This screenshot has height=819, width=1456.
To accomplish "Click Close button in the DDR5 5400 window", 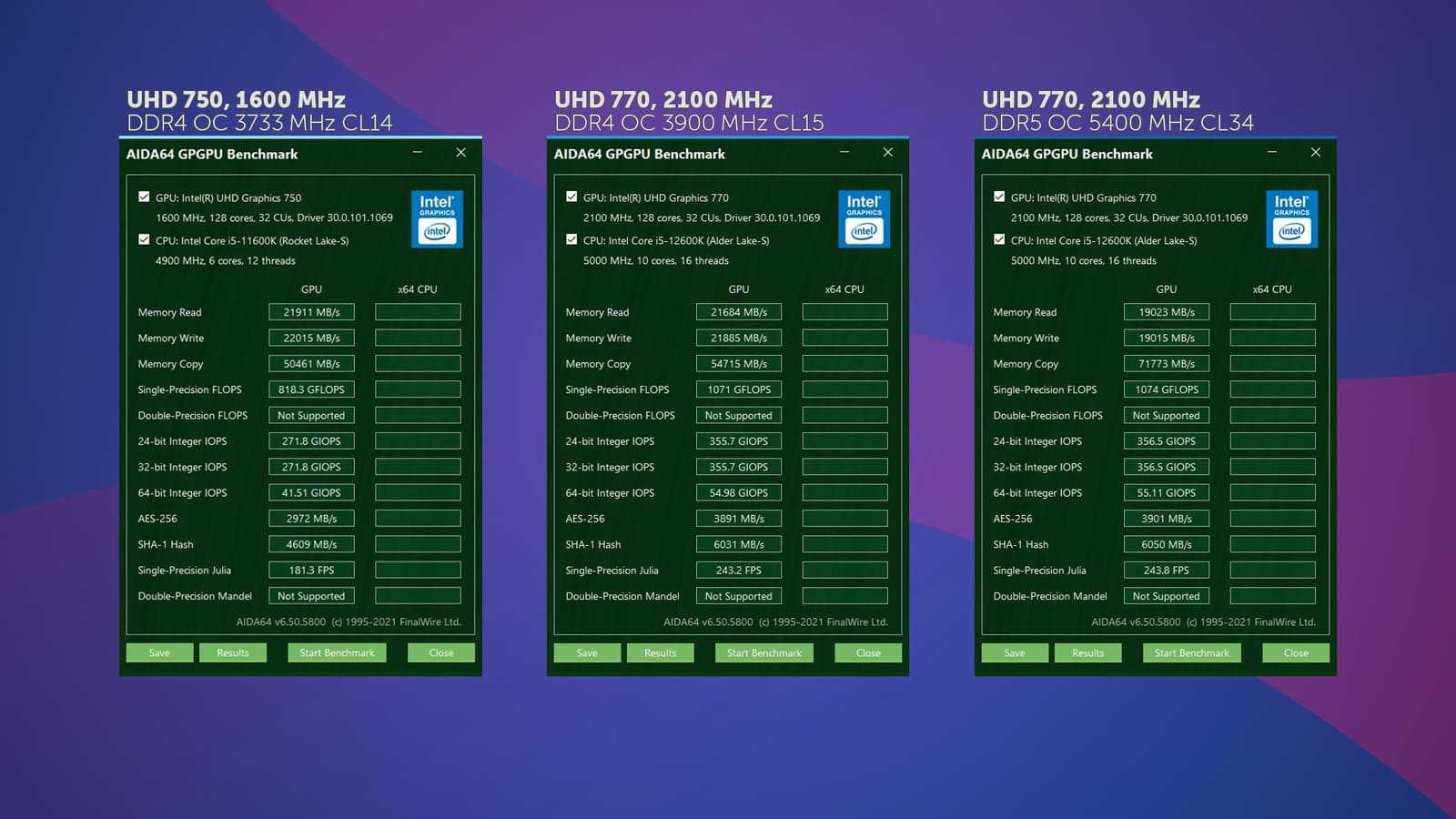I will (x=1296, y=652).
